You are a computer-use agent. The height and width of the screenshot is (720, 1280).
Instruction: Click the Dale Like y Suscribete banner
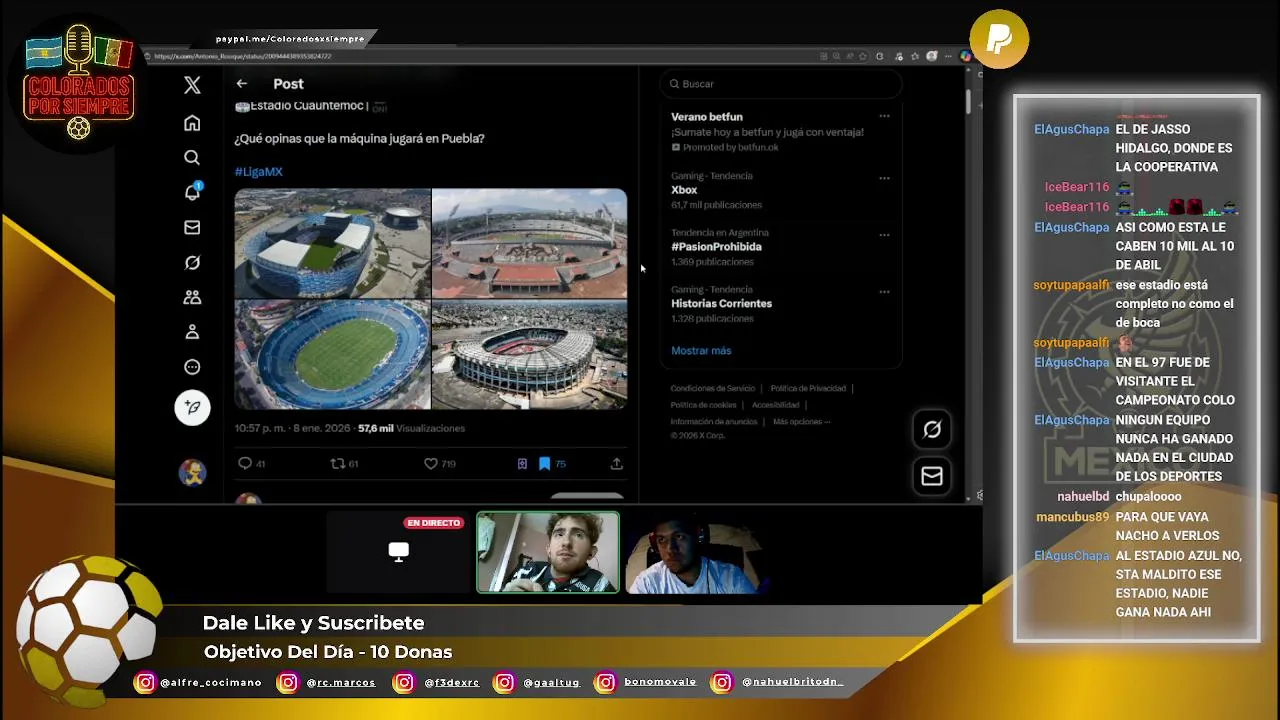tap(313, 623)
